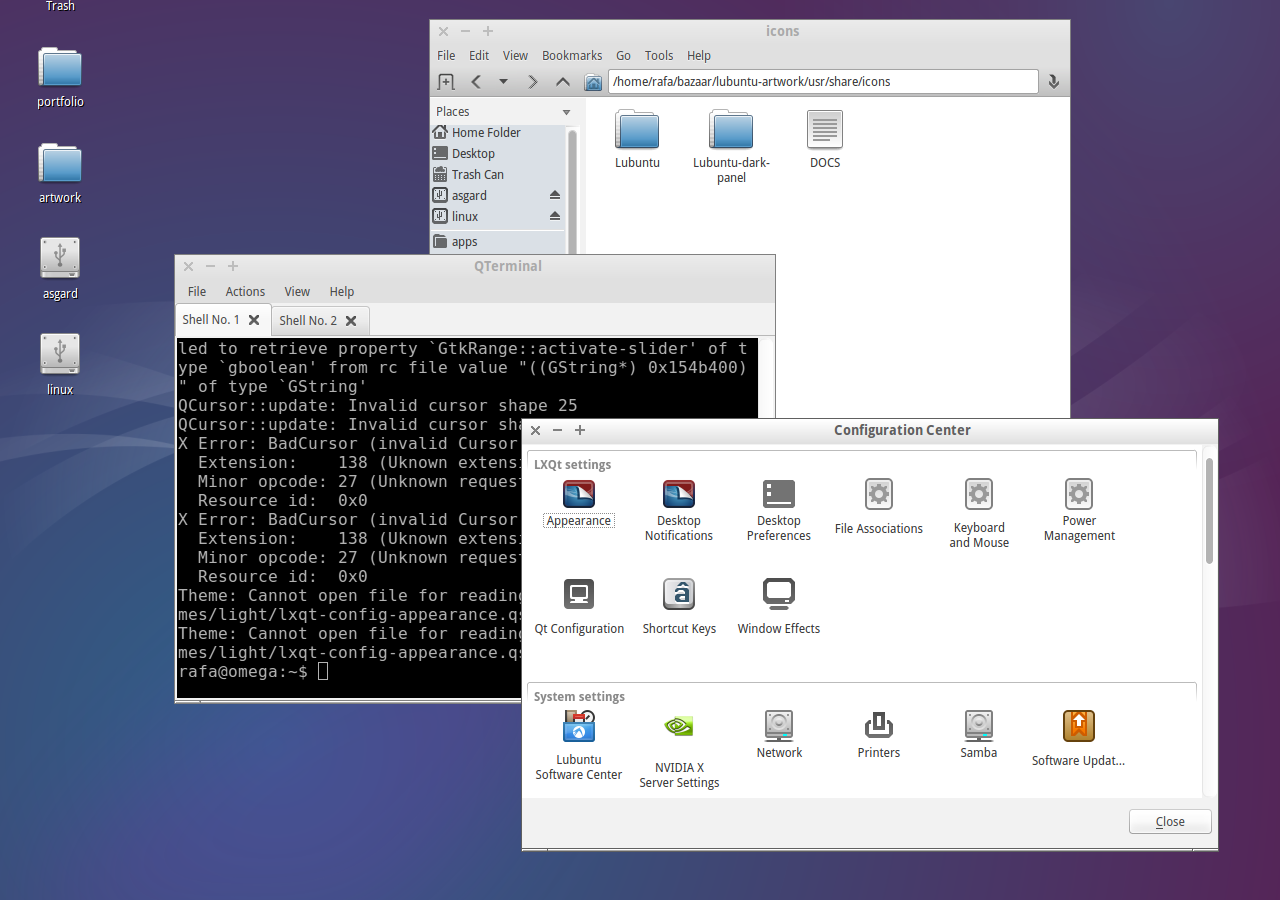Open NVIDIA X Server Settings

click(x=678, y=750)
